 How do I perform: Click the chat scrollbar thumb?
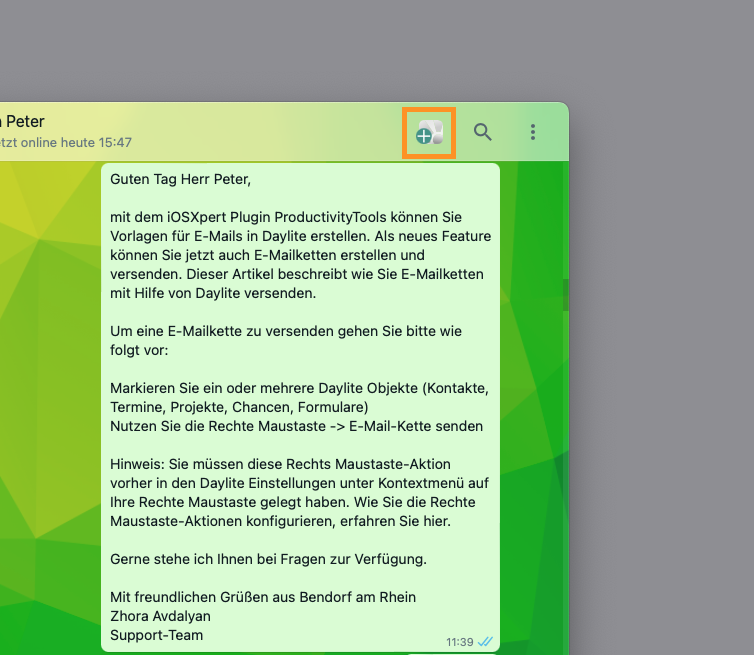(x=566, y=294)
